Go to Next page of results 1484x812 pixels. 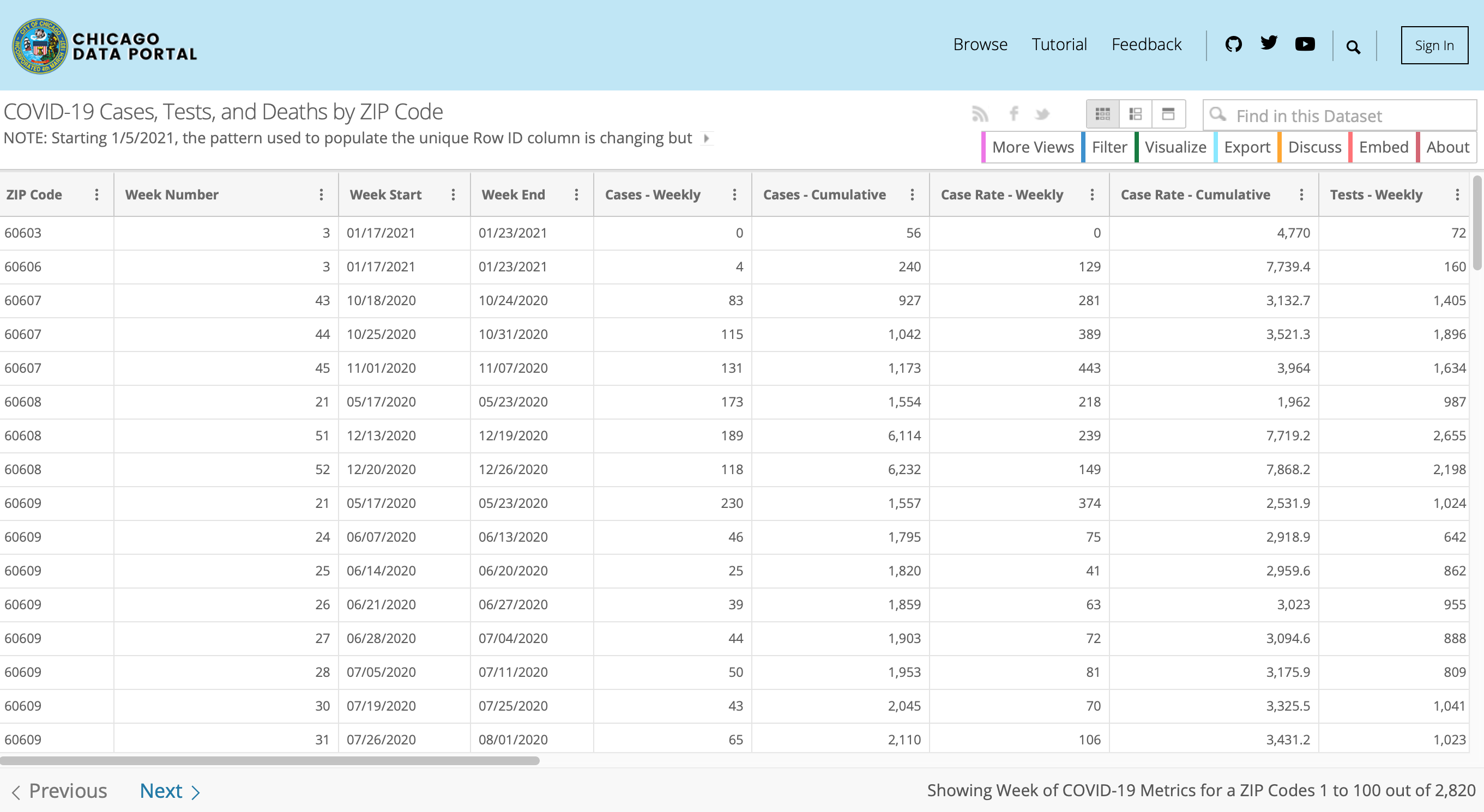[x=170, y=791]
